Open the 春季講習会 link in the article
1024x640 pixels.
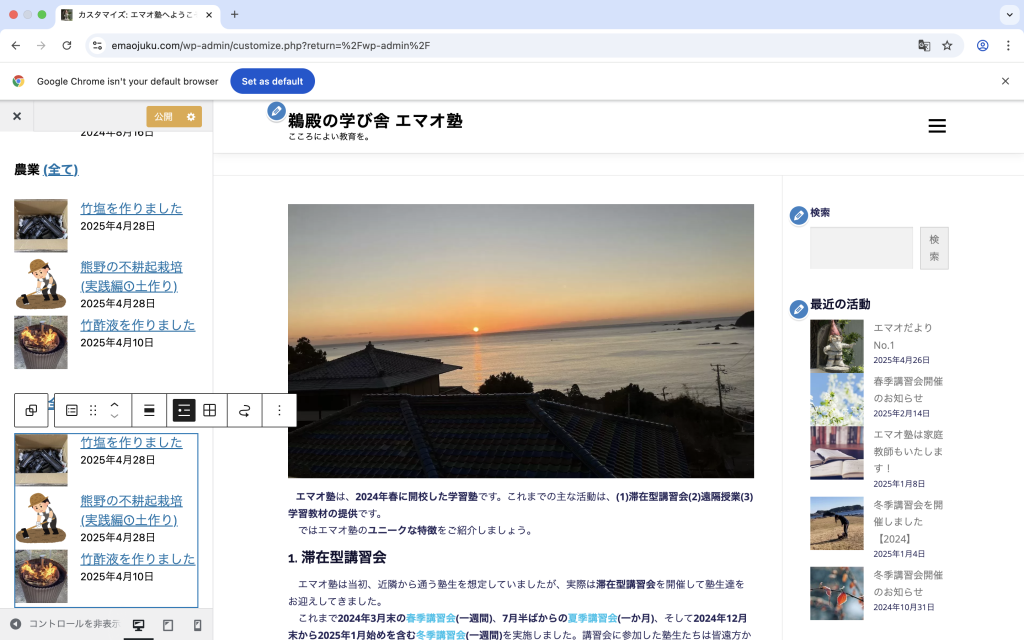(430, 618)
